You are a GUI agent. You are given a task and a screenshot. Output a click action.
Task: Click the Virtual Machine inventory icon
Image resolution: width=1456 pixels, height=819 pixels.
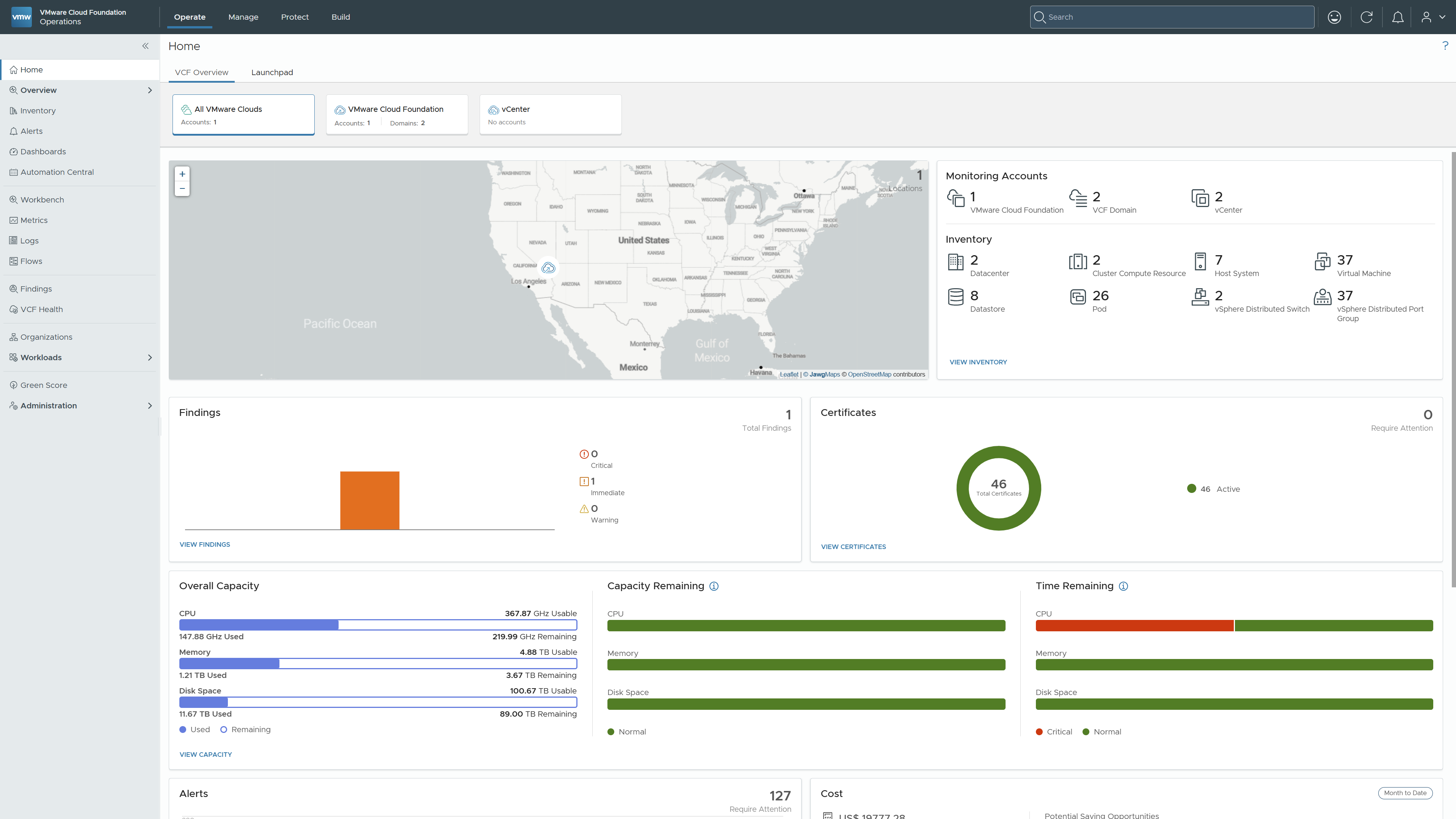click(1322, 262)
